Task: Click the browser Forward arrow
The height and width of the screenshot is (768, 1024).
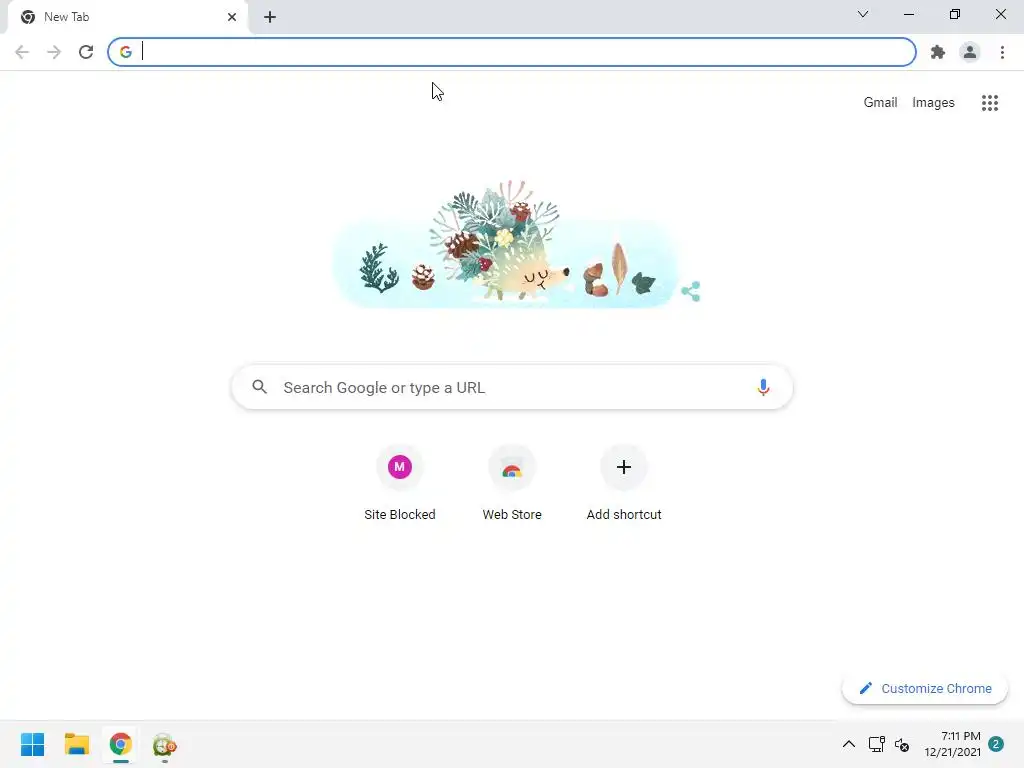Action: [x=54, y=52]
